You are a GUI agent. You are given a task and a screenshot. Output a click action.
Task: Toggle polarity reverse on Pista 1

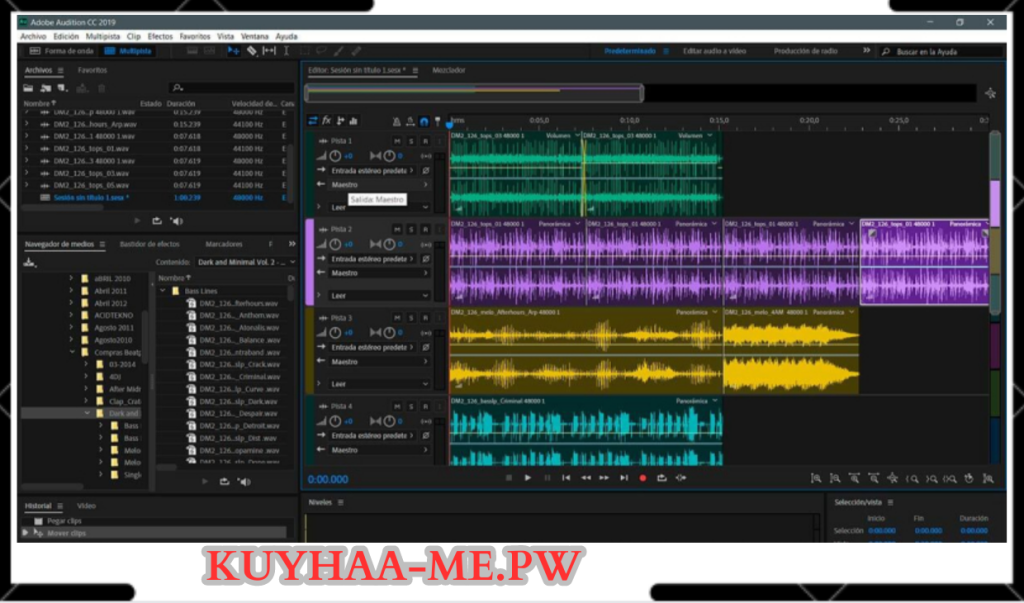pyautogui.click(x=426, y=171)
